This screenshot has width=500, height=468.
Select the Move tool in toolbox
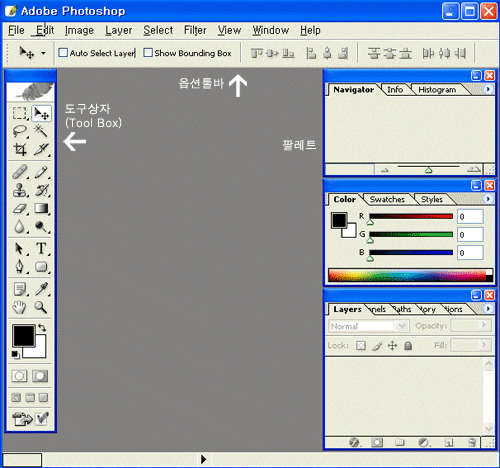point(42,114)
